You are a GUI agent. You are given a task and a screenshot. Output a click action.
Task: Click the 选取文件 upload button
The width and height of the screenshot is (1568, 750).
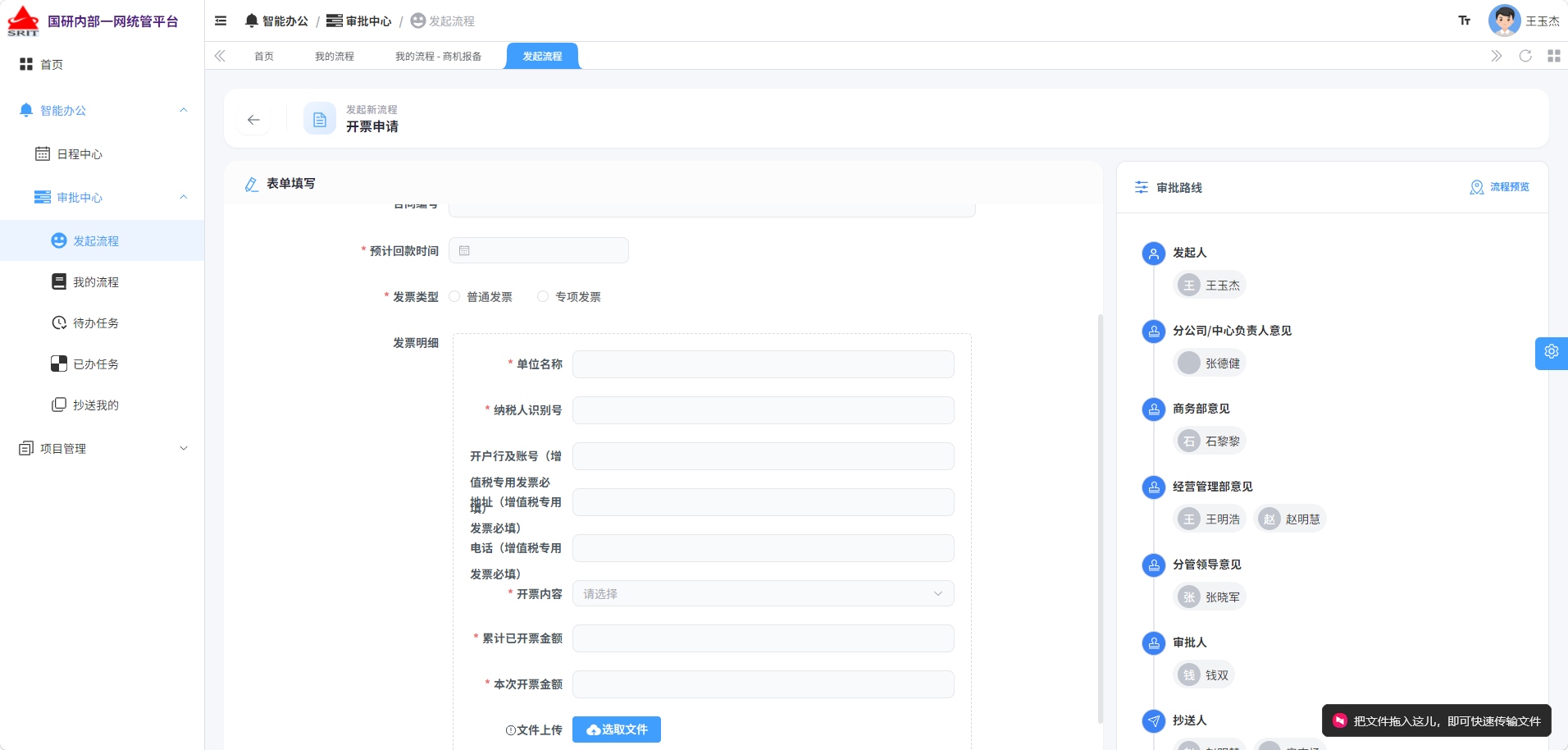[617, 729]
